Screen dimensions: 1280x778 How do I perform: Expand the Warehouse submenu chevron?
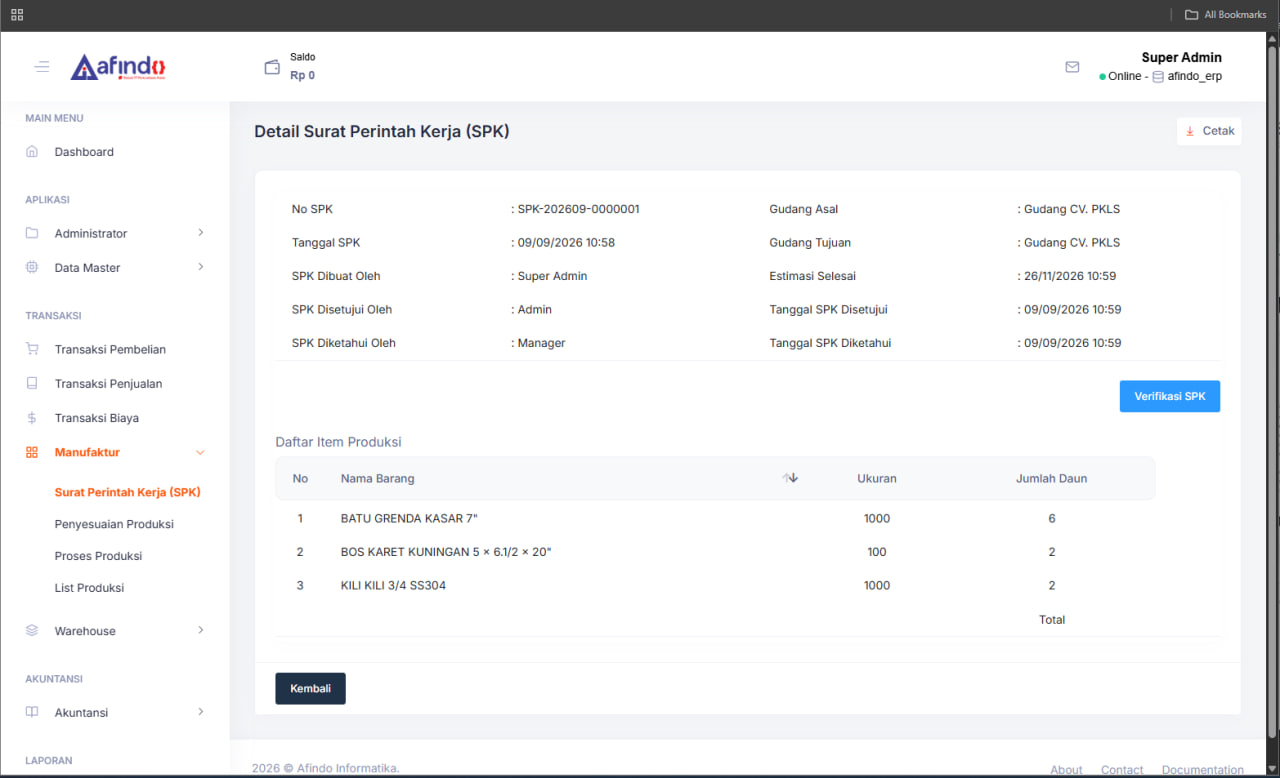coord(200,630)
